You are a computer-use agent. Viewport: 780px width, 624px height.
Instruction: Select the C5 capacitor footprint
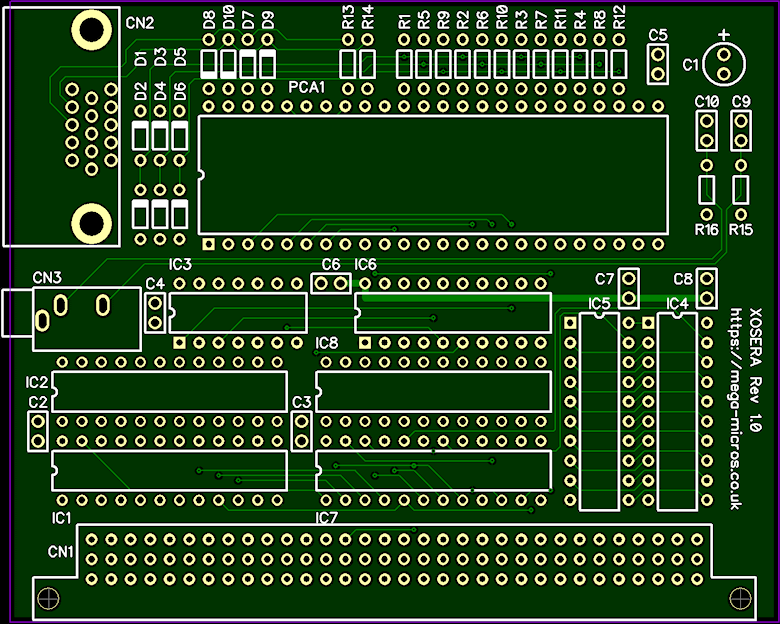coord(657,65)
